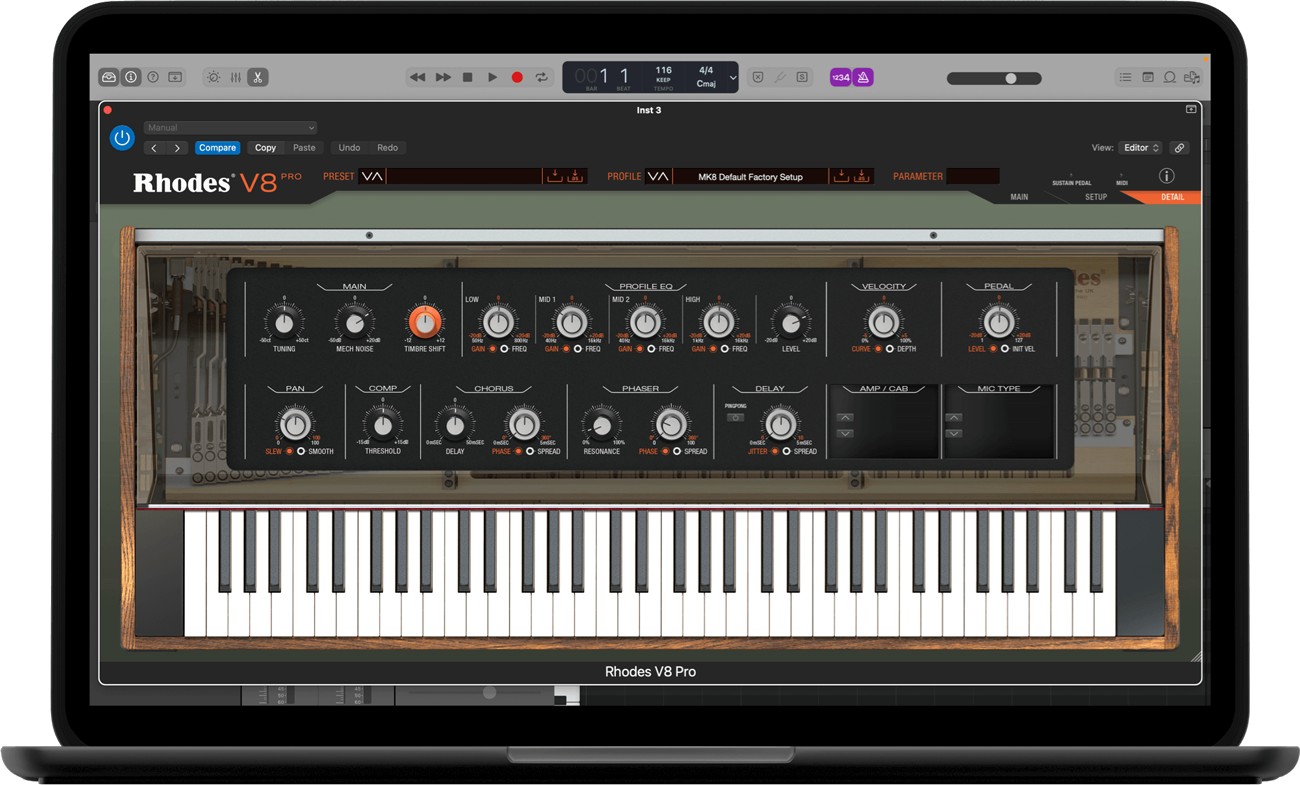Click the Undo button in the plugin header
This screenshot has width=1300, height=785.
coord(348,147)
